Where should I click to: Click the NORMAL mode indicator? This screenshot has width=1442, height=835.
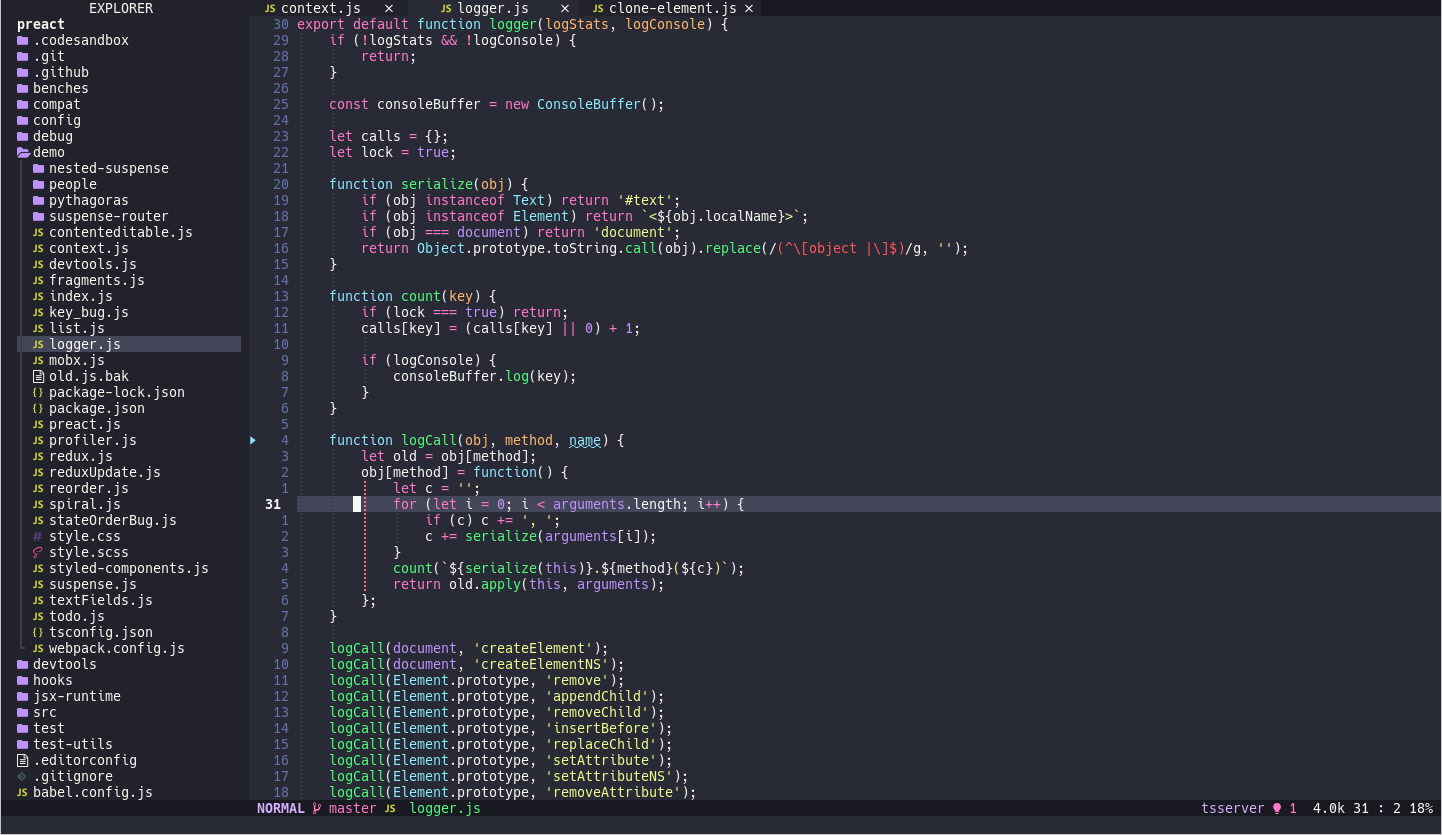[x=281, y=808]
